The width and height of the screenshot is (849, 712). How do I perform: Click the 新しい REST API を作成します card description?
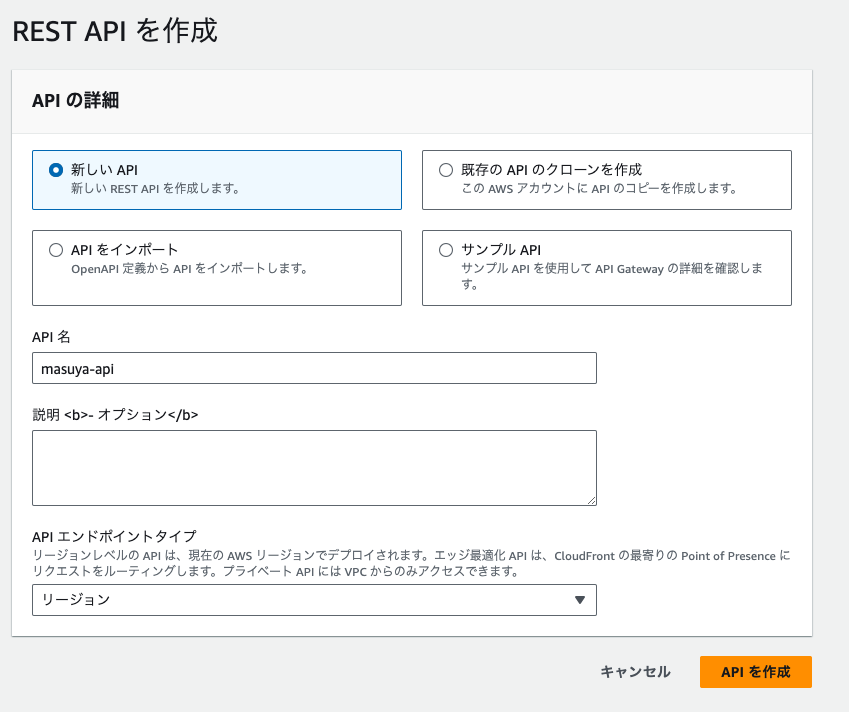point(155,188)
